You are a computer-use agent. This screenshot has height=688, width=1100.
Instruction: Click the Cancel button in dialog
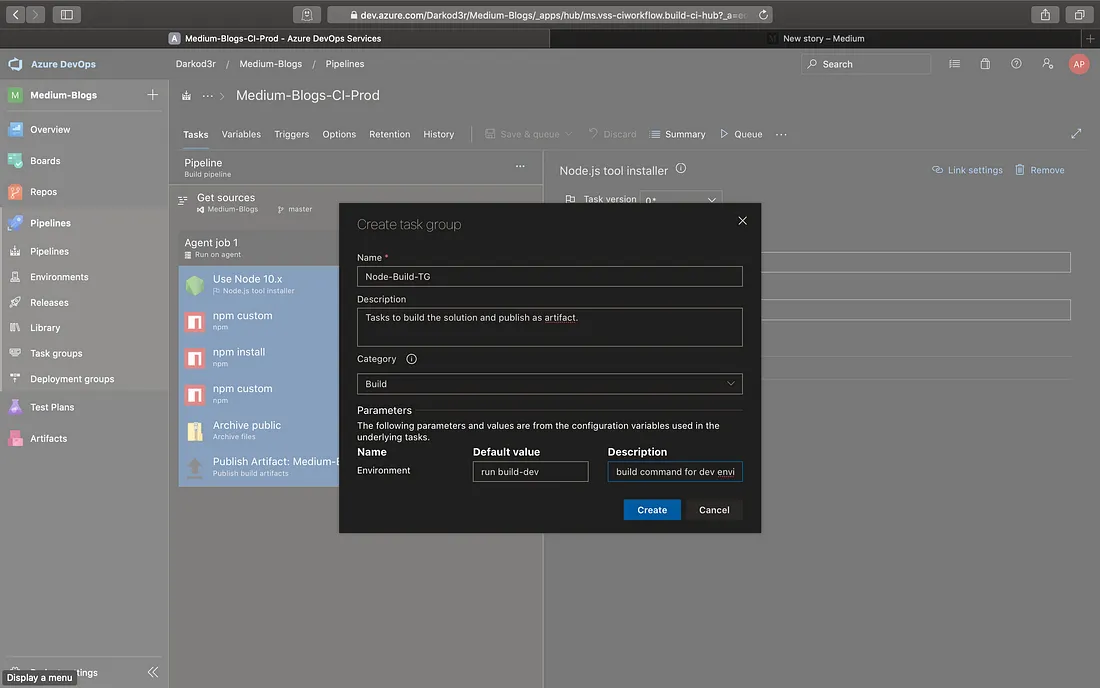(x=714, y=510)
